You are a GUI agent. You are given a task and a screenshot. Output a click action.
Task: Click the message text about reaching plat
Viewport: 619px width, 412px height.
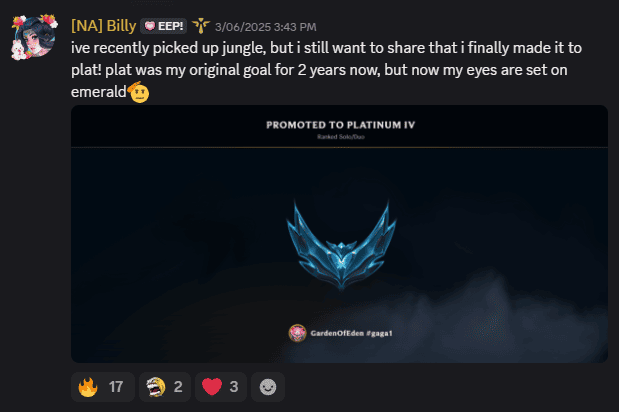(x=326, y=70)
